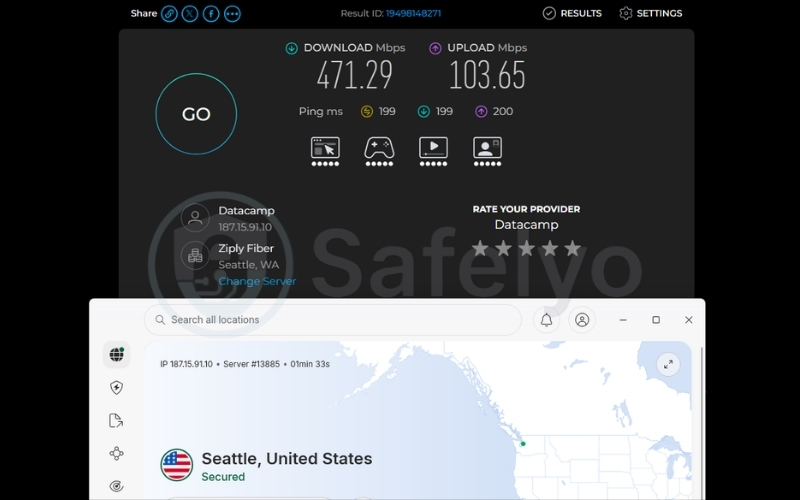800x500 pixels.
Task: Share the result on Facebook
Action: pyautogui.click(x=211, y=14)
